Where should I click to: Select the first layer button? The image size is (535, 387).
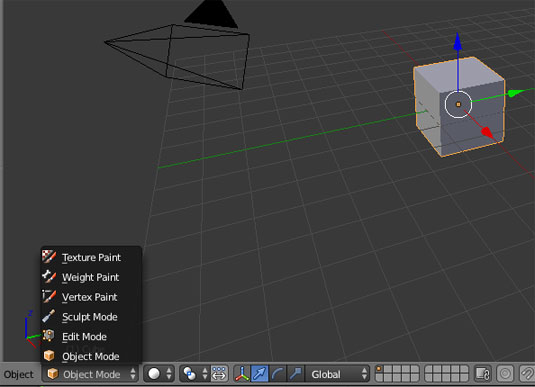pos(379,370)
